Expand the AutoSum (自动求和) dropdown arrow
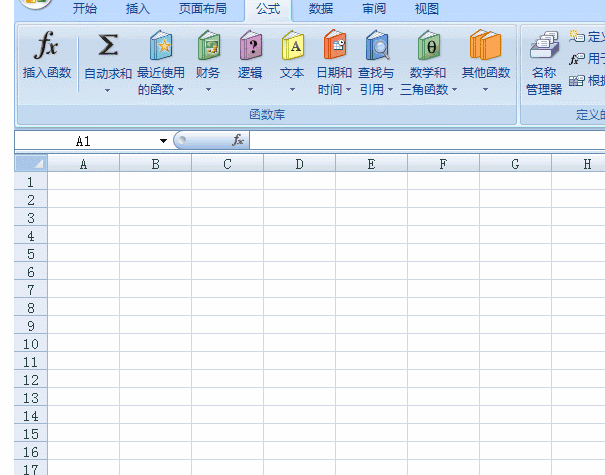605x475 pixels. coord(108,90)
